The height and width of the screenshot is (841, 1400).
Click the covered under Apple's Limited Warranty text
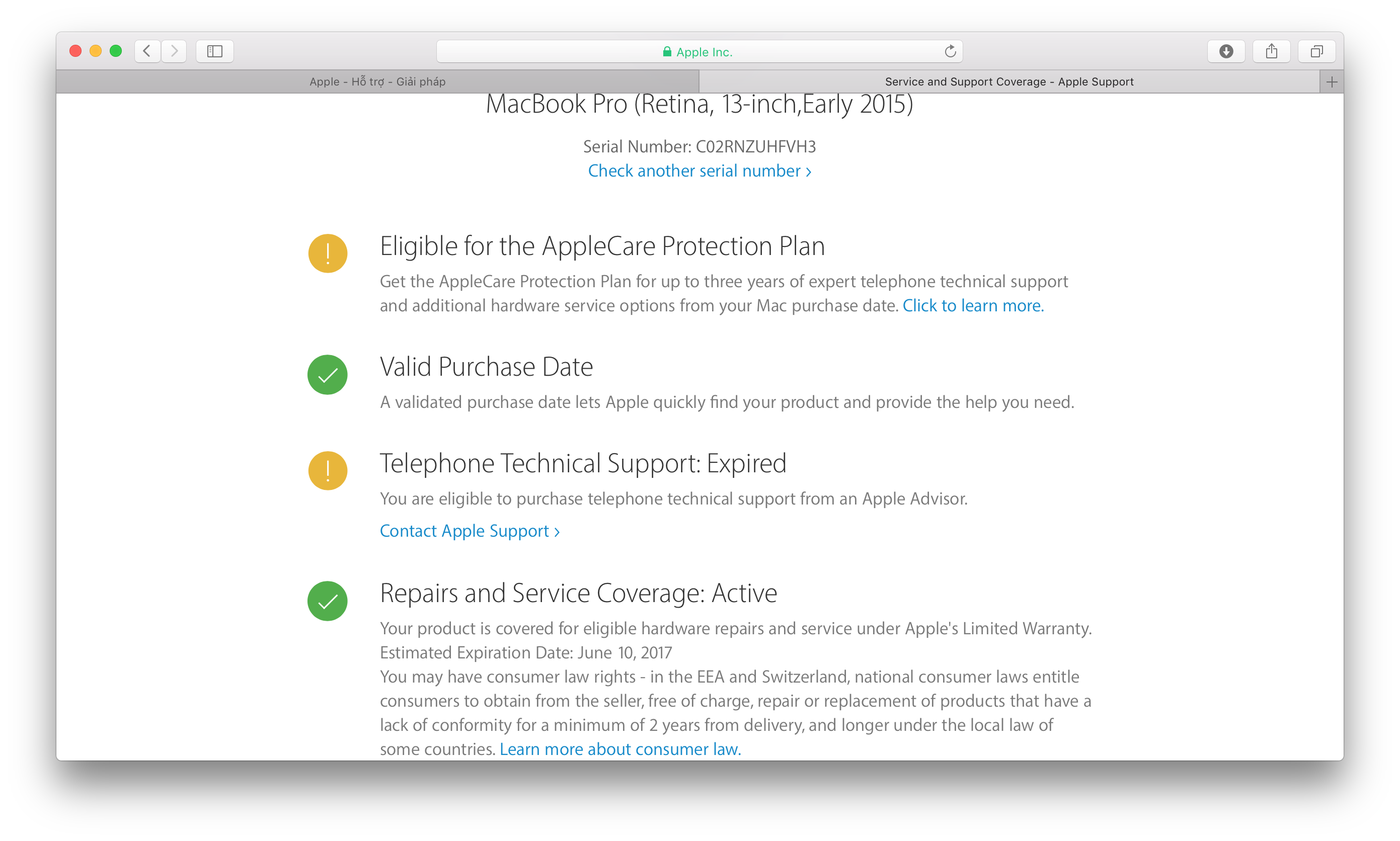tap(736, 628)
